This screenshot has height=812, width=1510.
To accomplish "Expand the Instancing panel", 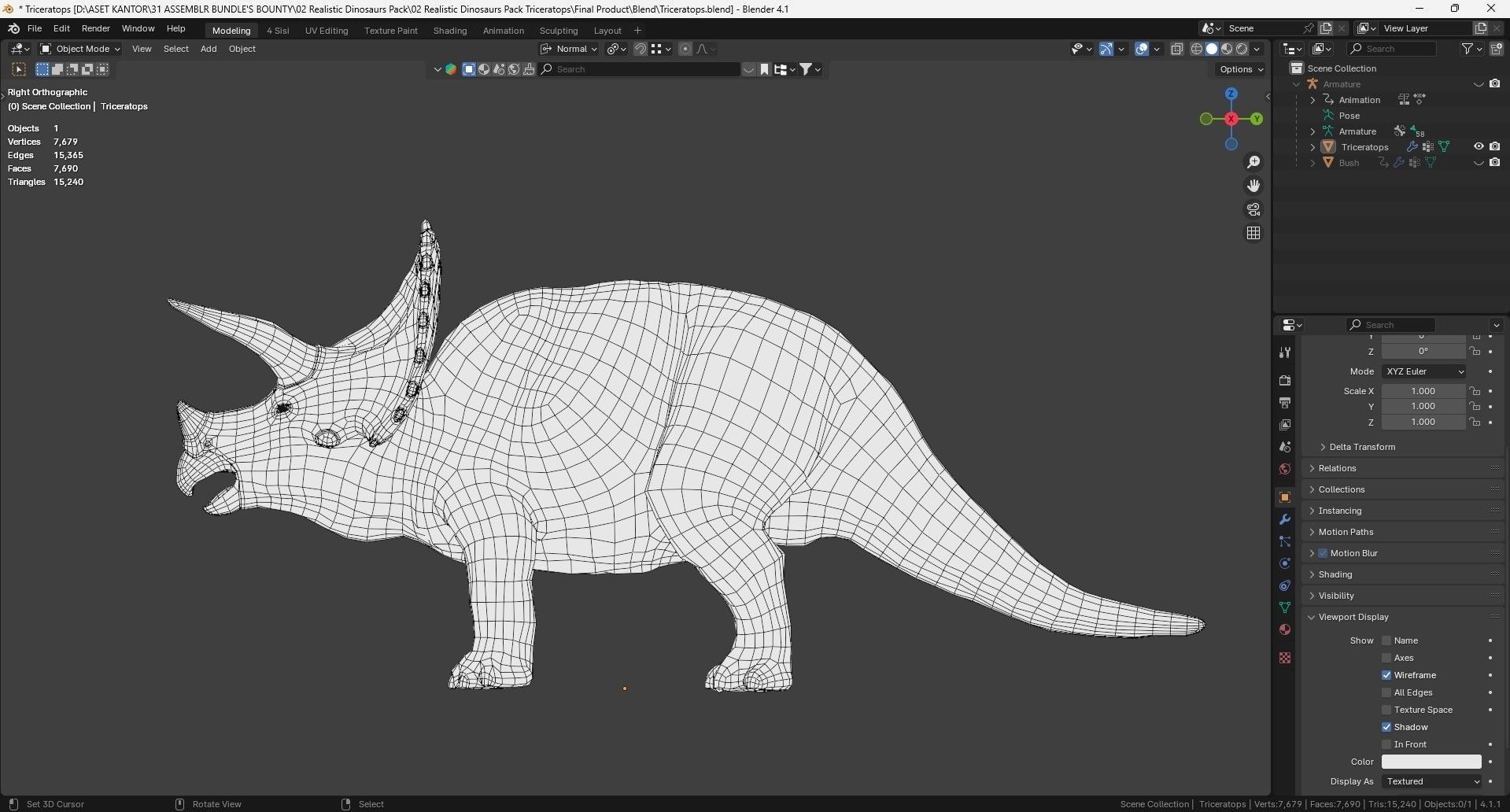I will (1339, 511).
